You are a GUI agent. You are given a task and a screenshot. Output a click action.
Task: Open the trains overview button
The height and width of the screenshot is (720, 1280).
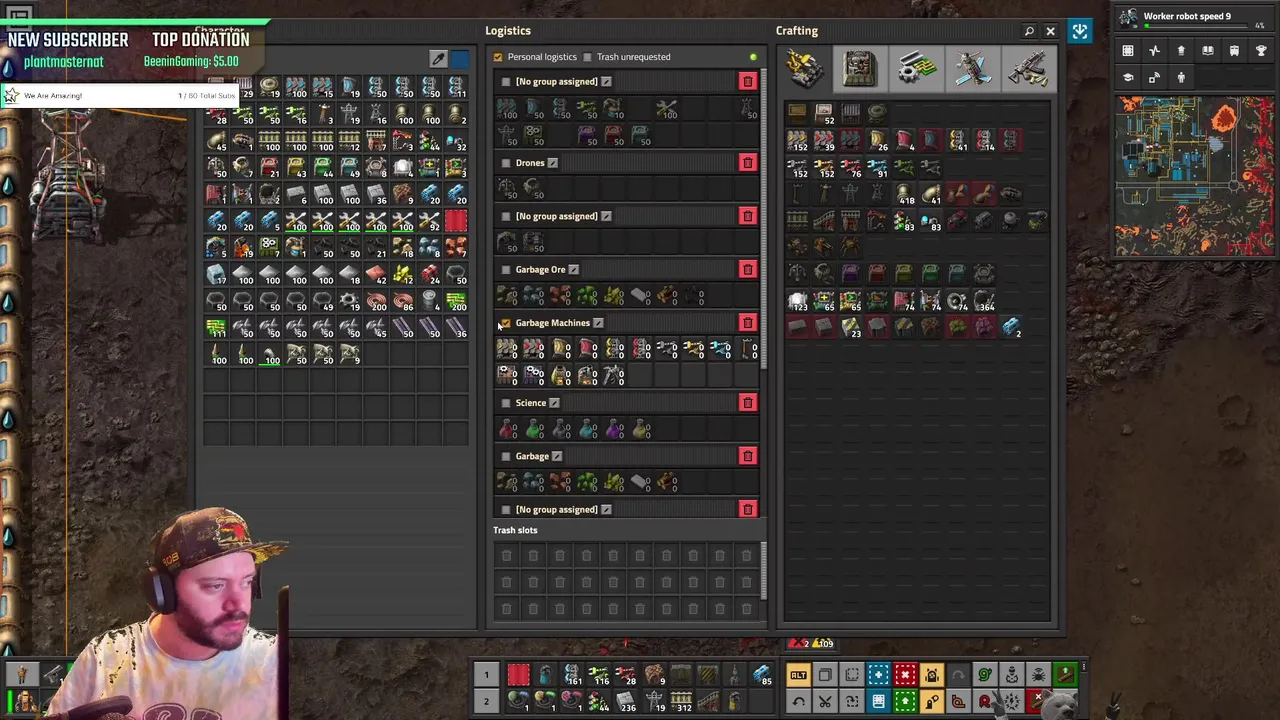pyautogui.click(x=1234, y=51)
